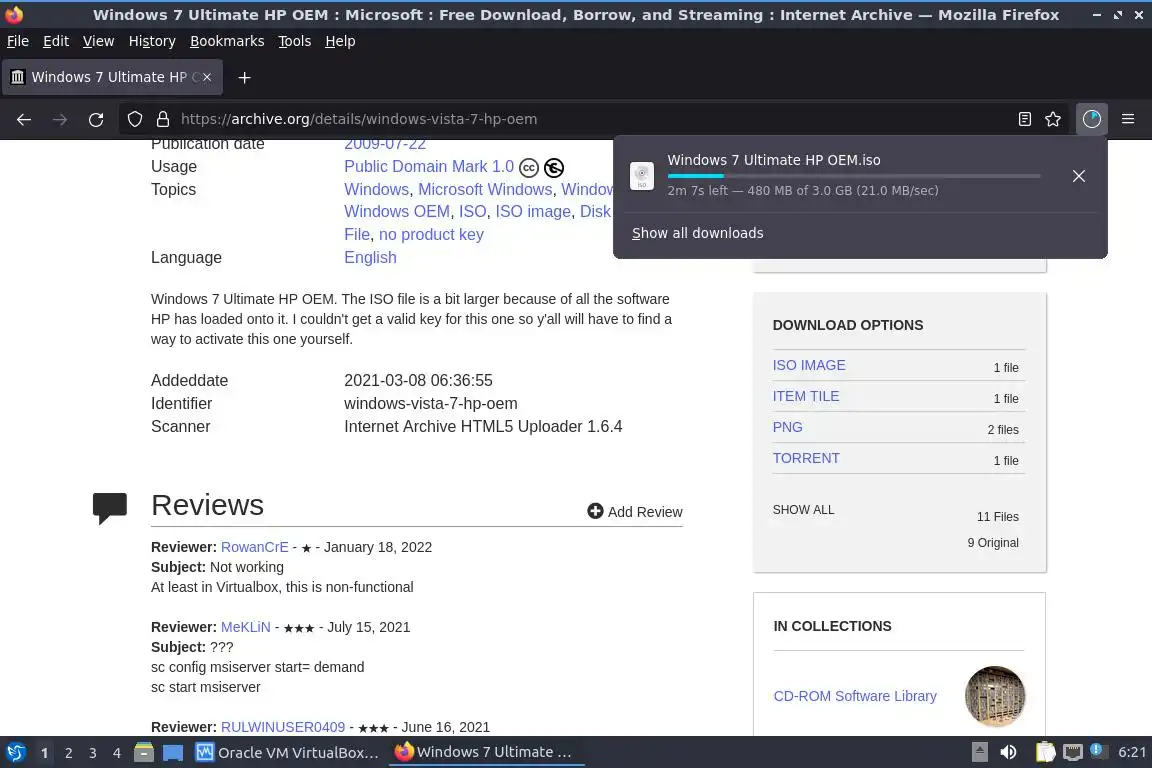Expand TORRENT download option
The height and width of the screenshot is (768, 1152).
pyautogui.click(x=806, y=458)
